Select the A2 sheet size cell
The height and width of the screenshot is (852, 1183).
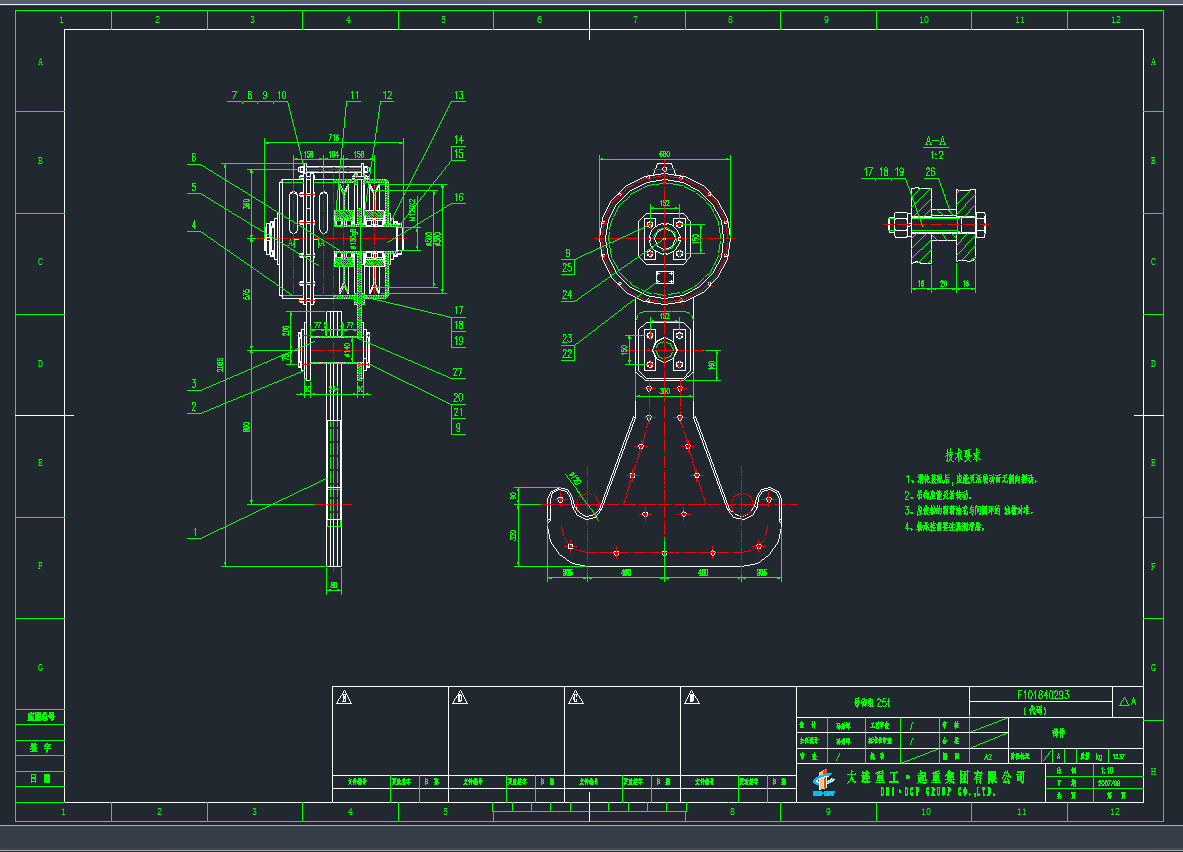click(988, 756)
